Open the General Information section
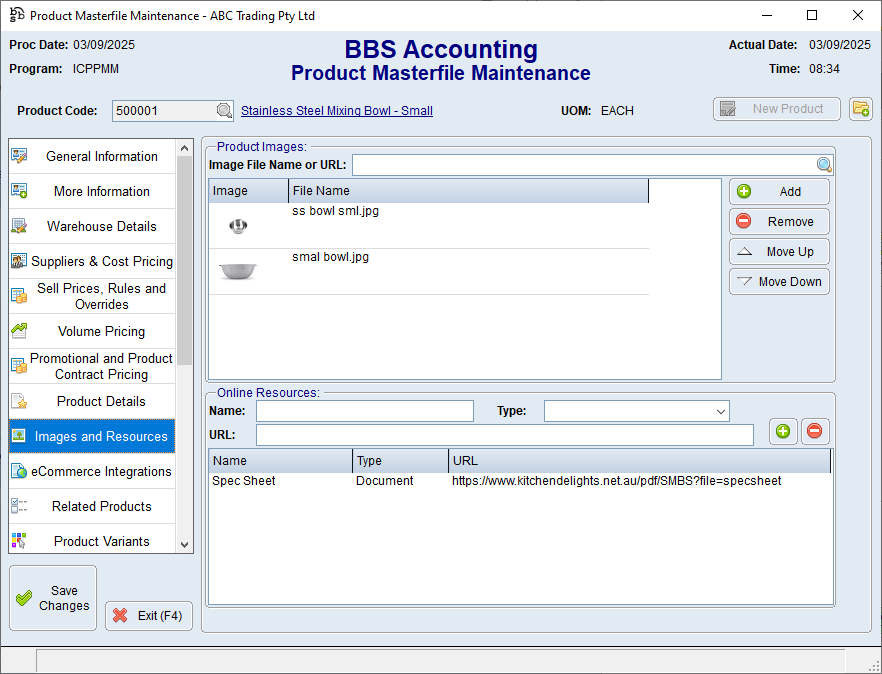The image size is (882, 674). 101,157
